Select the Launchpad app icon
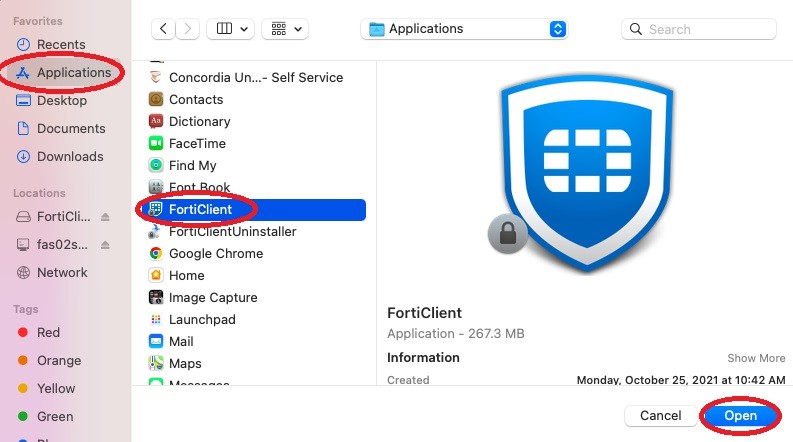This screenshot has width=793, height=442. click(x=156, y=319)
